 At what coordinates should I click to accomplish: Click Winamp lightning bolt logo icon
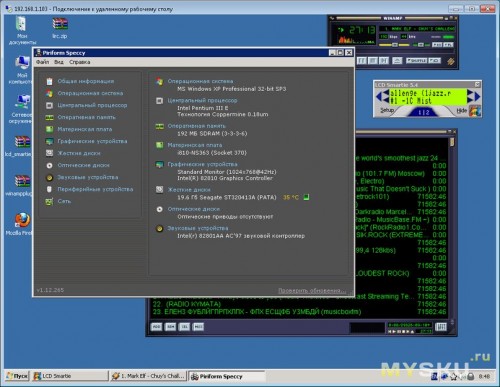[451, 61]
